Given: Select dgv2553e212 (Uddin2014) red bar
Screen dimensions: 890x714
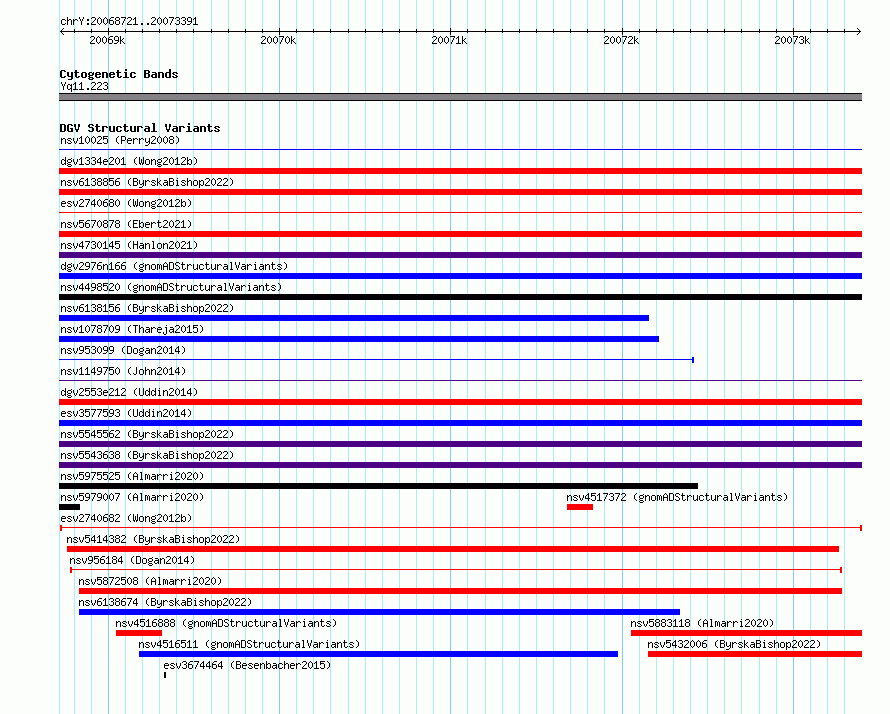Looking at the screenshot, I should pyautogui.click(x=460, y=402).
